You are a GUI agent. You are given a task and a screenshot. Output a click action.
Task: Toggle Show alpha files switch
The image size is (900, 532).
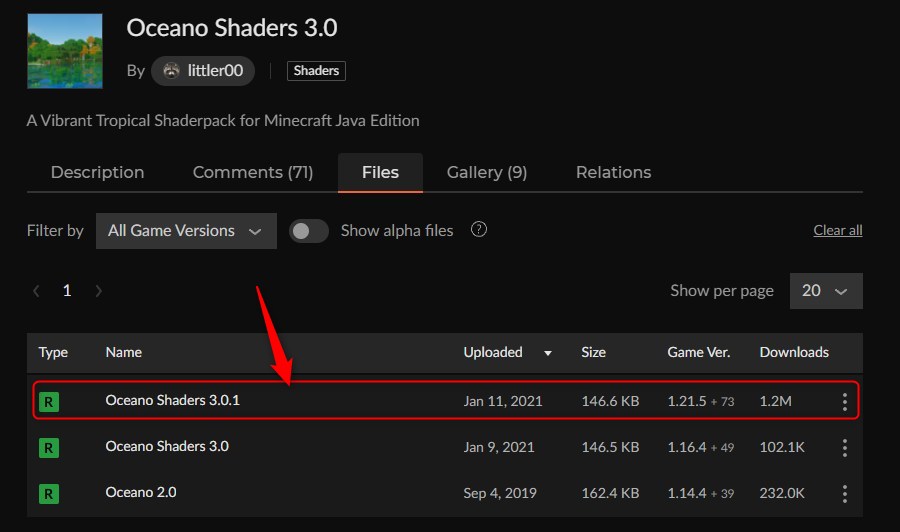pos(309,231)
